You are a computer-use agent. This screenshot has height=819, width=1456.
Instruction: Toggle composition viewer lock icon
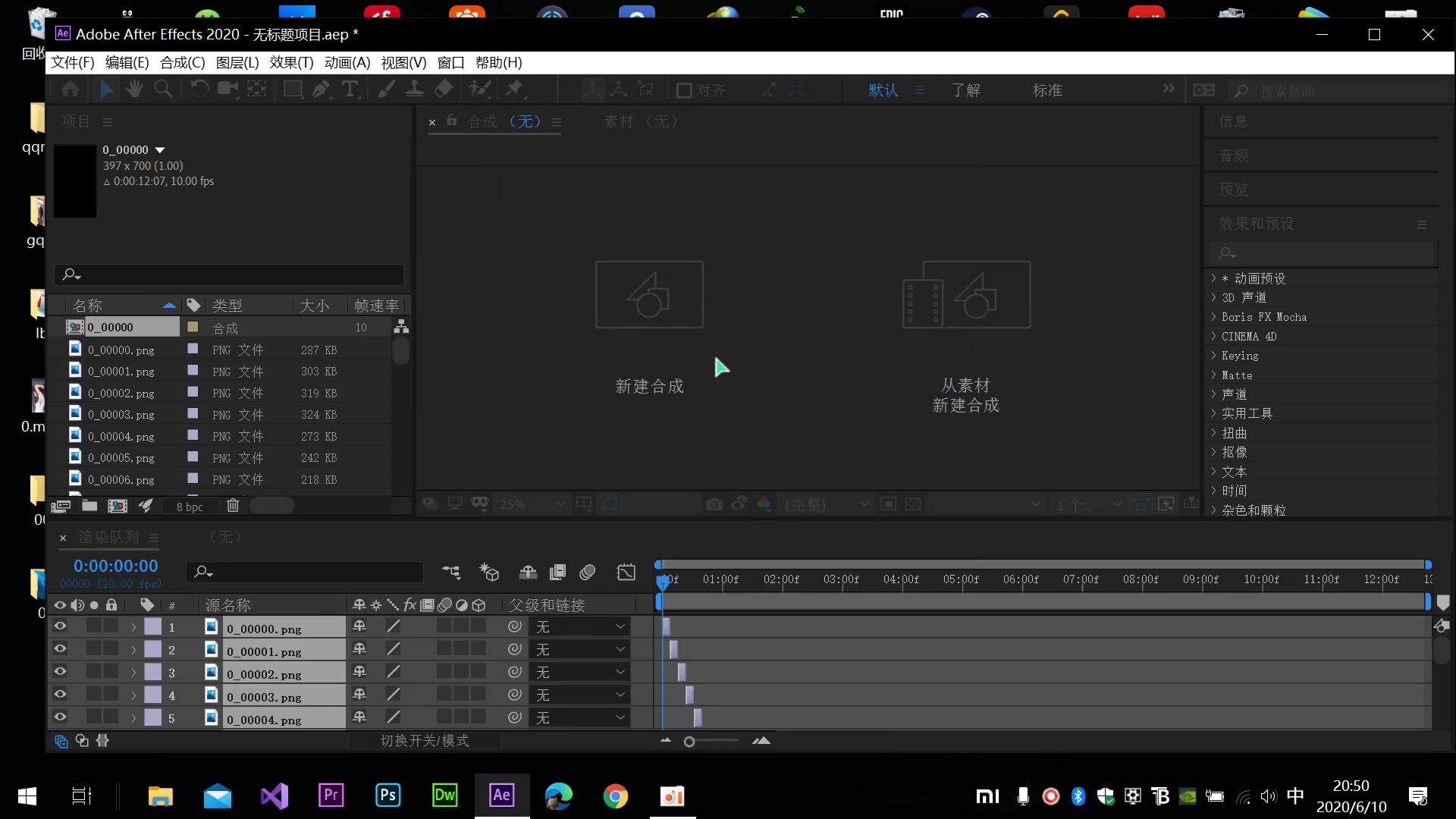click(x=452, y=121)
